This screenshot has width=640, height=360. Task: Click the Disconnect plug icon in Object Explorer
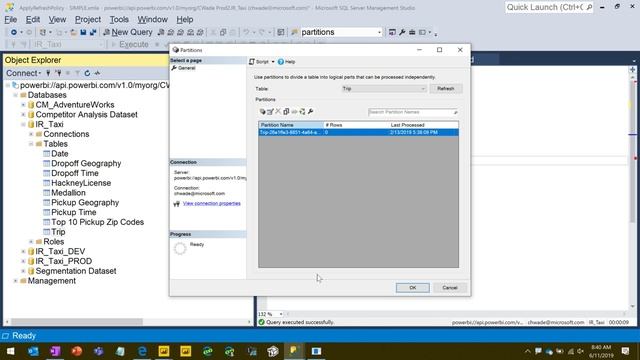coord(58,73)
